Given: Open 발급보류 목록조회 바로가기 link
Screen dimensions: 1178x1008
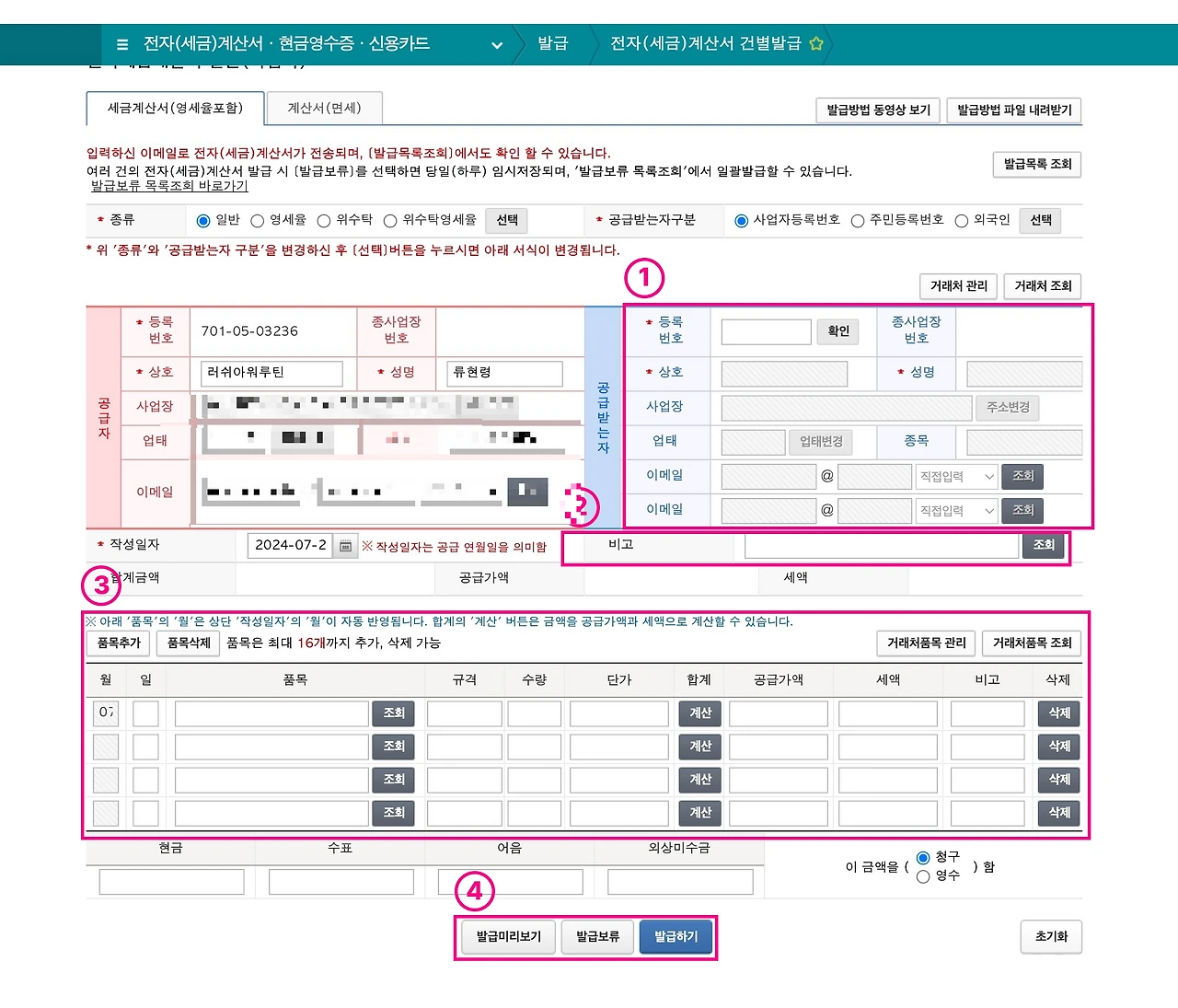Looking at the screenshot, I should (x=167, y=185).
